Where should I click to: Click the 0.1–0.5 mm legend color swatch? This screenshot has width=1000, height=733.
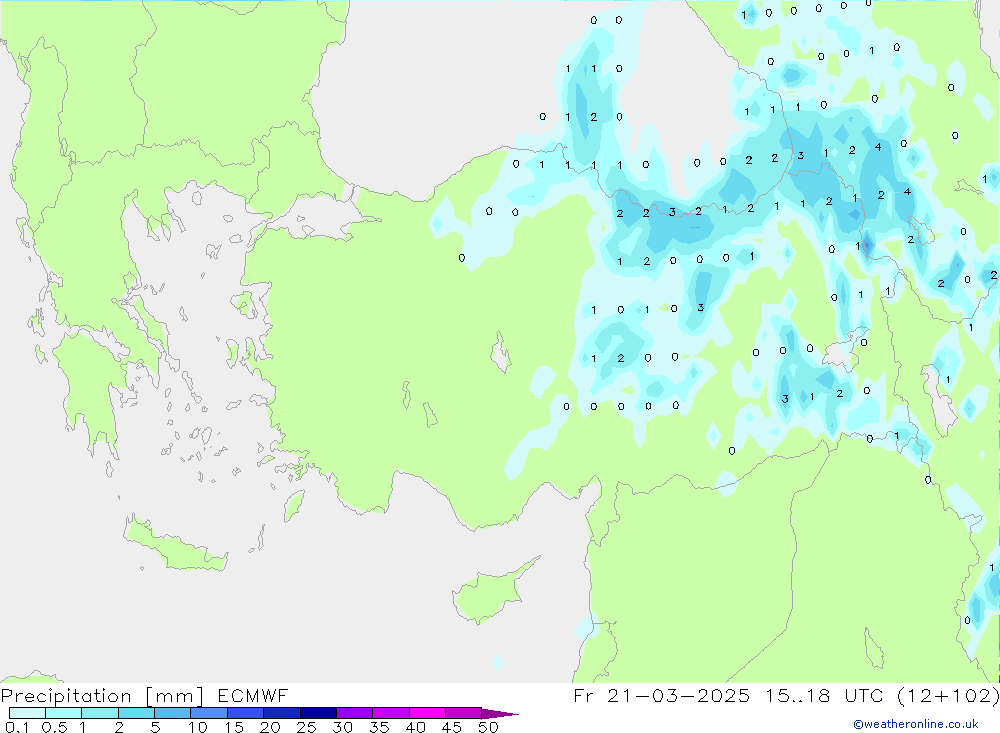pos(27,713)
